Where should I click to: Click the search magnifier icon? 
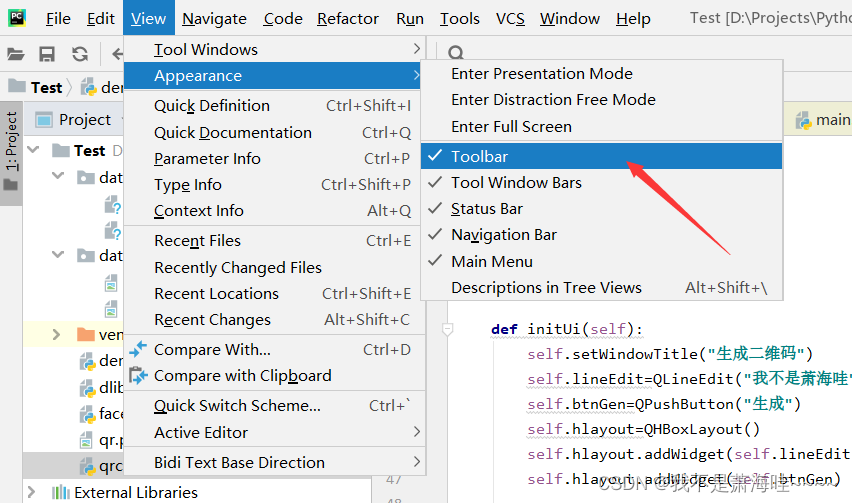click(x=456, y=53)
